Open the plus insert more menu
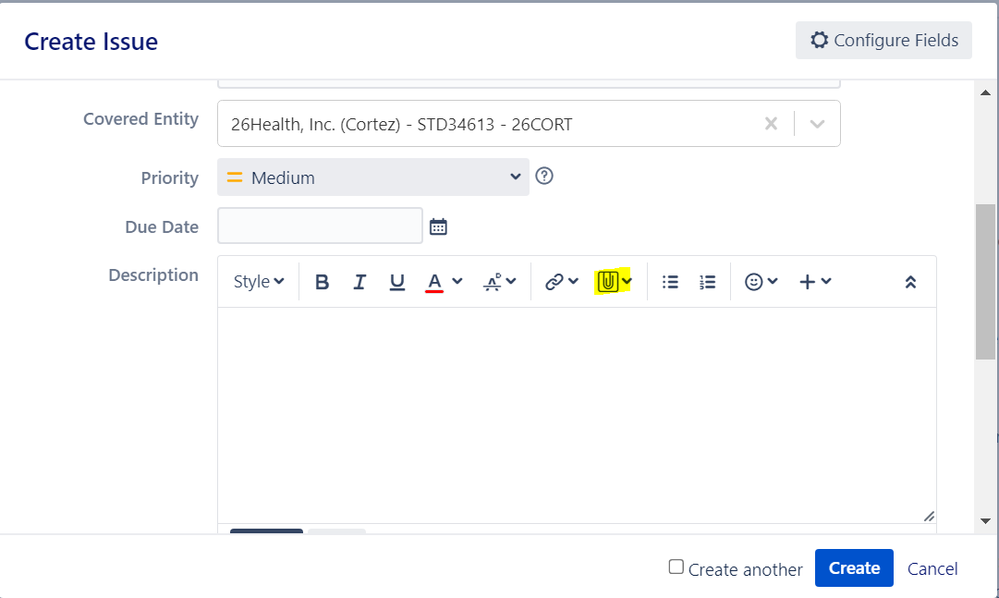The height and width of the screenshot is (598, 999). coord(815,281)
